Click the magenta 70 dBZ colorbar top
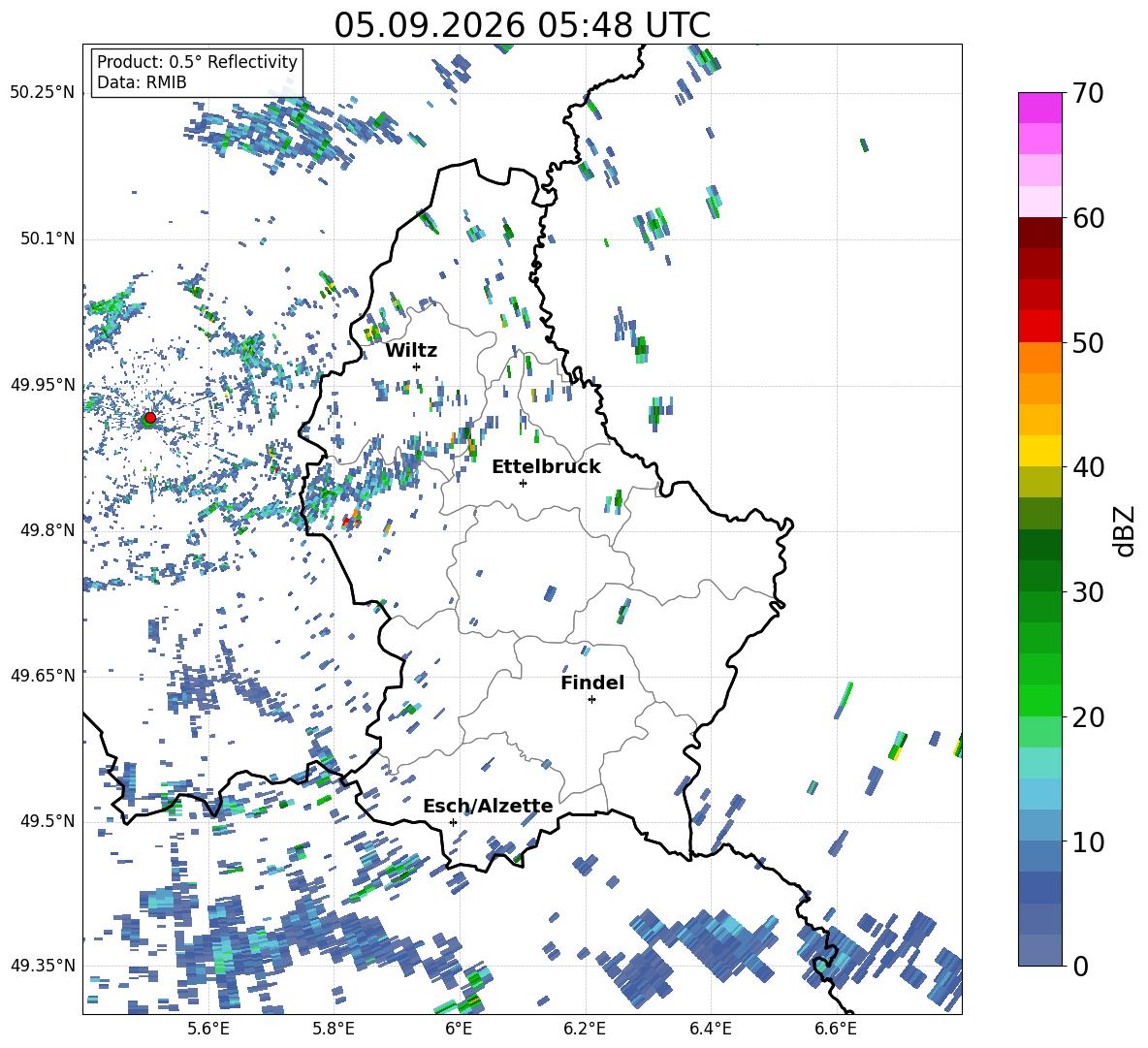The height and width of the screenshot is (1048, 1148). [1039, 108]
